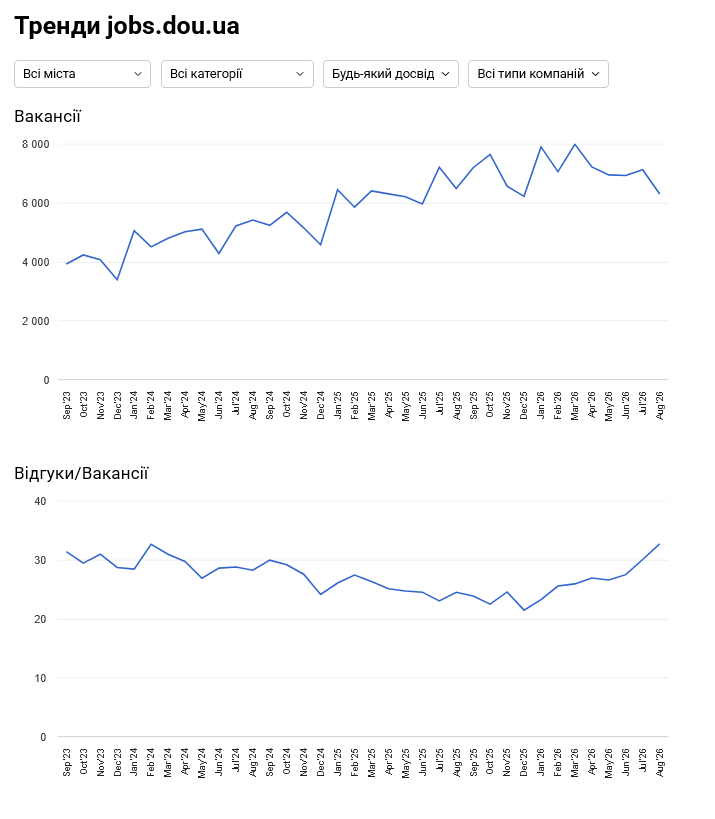Click the Відгуки/Вакансії chart title
715x819 pixels.
pyautogui.click(x=81, y=473)
